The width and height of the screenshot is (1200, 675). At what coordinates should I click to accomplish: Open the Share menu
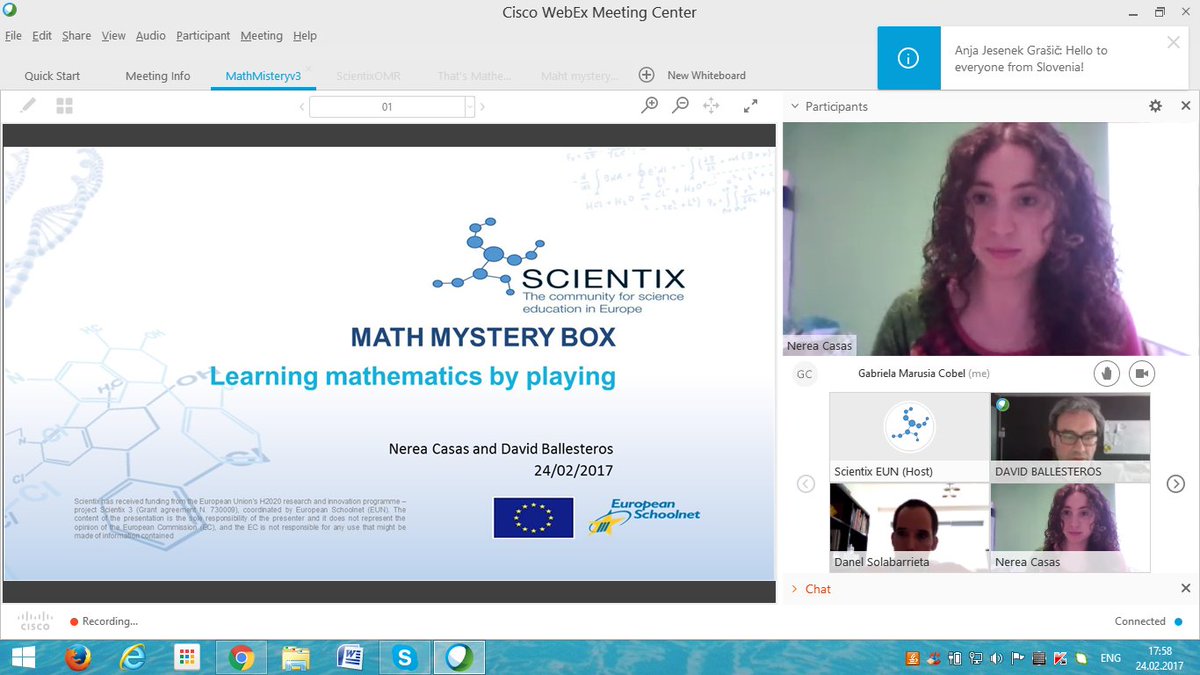click(x=76, y=35)
